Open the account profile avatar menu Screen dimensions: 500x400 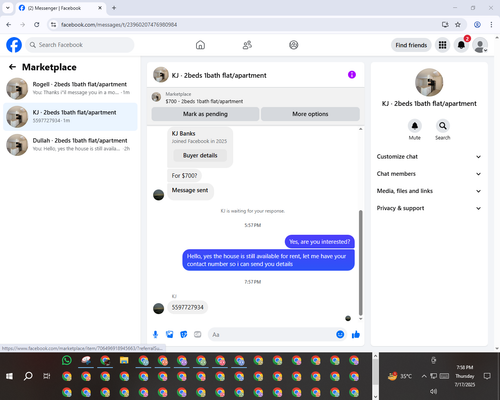coord(480,45)
